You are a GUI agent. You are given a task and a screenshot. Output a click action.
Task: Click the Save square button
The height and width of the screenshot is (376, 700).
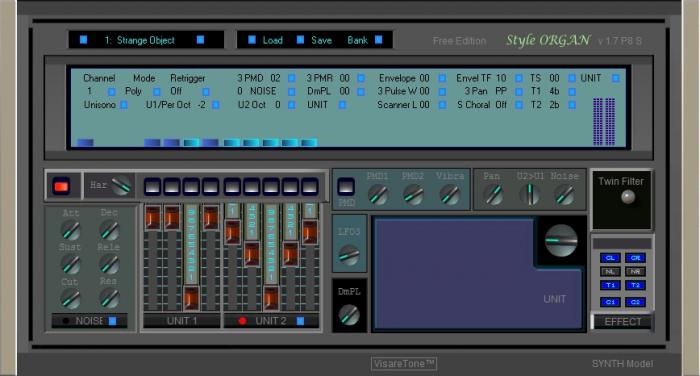click(300, 40)
